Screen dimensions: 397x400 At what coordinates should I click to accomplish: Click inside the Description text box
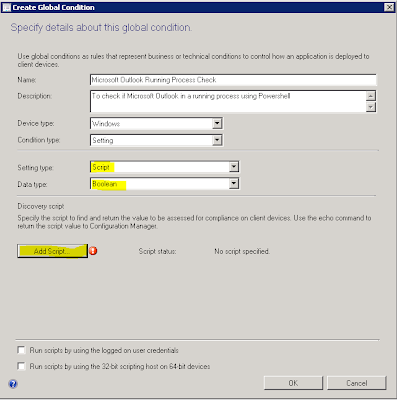228,101
